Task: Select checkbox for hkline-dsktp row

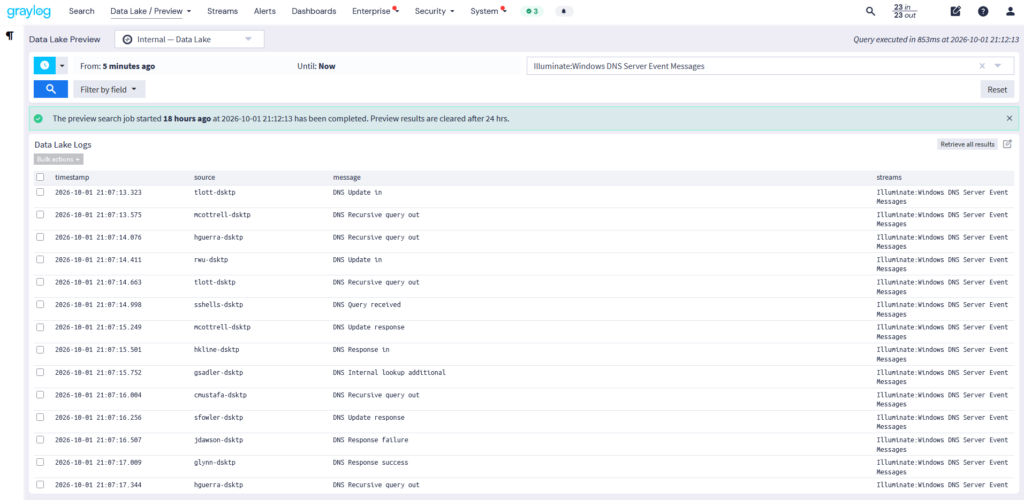Action: tap(40, 349)
